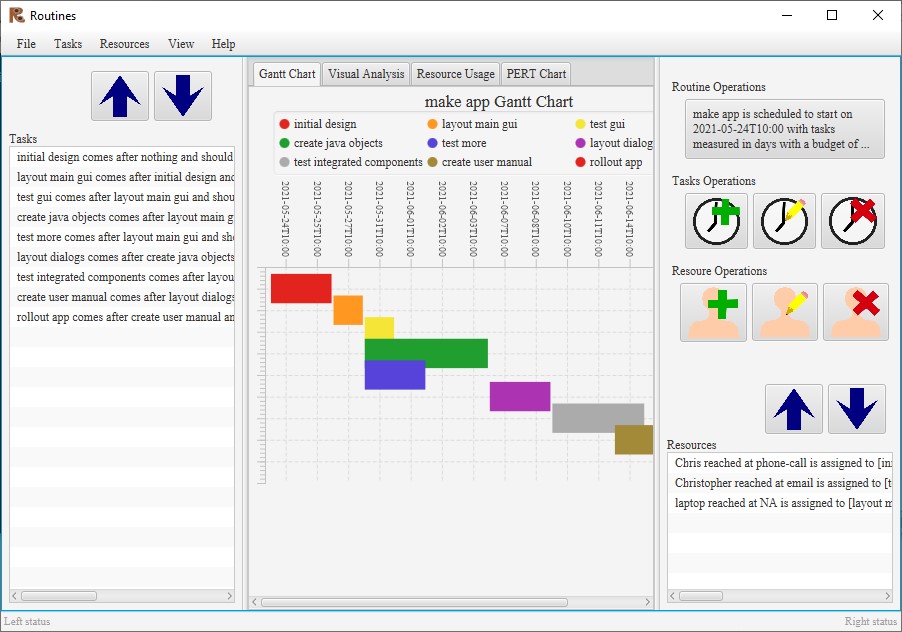Add a new task with the clock-plus icon
The image size is (902, 632).
tap(718, 221)
